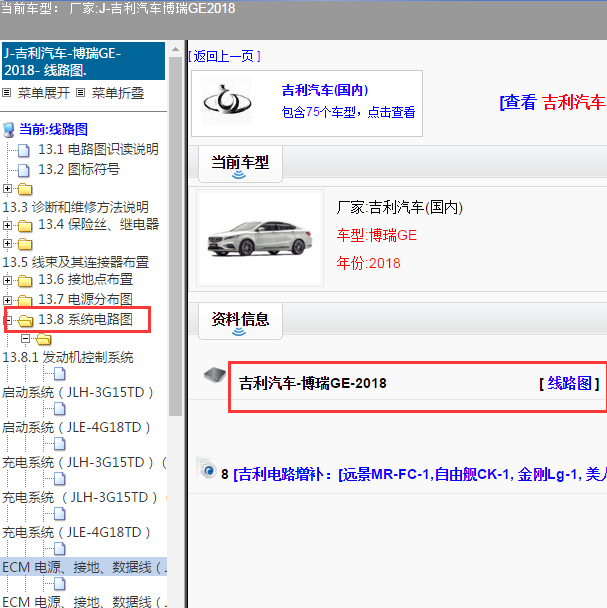Open the [线路图] link
This screenshot has width=607, height=608.
click(569, 383)
